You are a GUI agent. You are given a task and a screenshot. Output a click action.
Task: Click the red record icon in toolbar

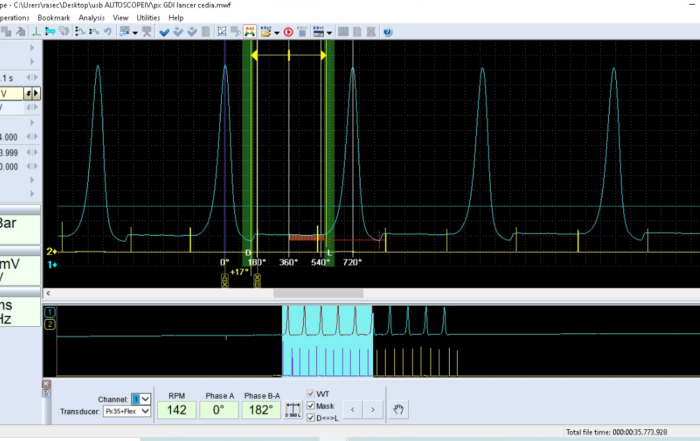[288, 31]
